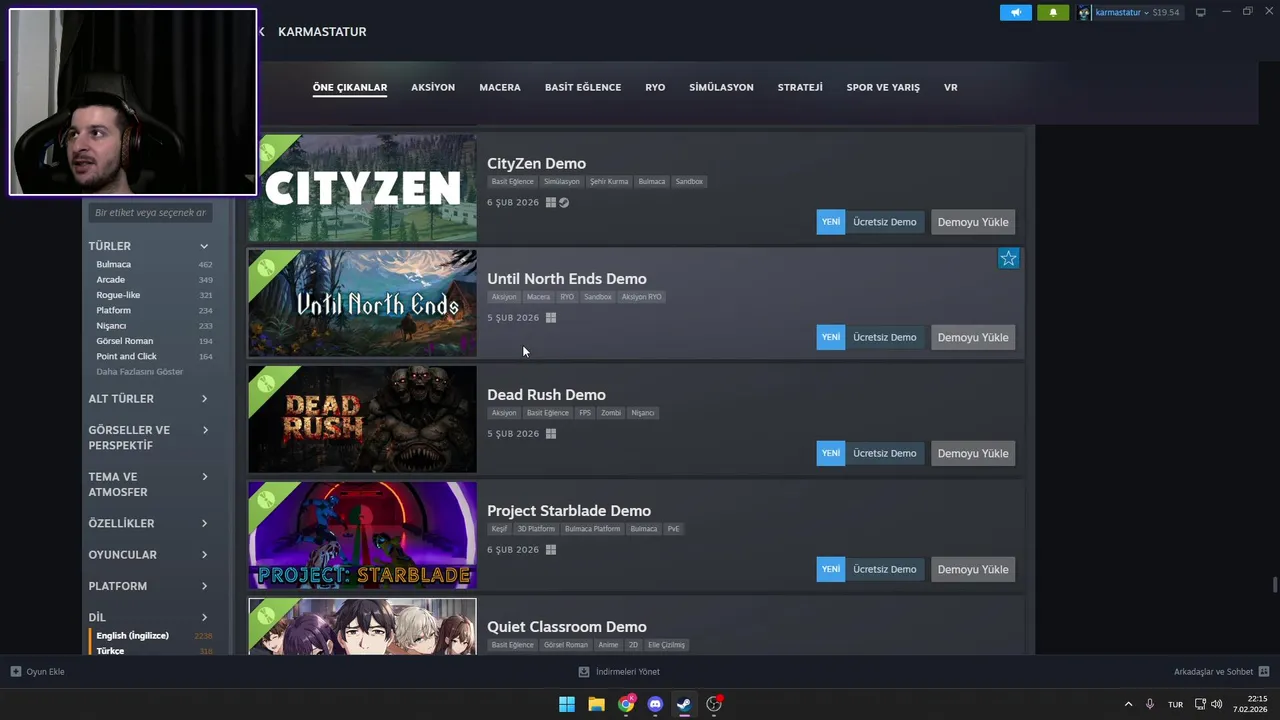
Task: Open the SPOR VE YARIŞ tab
Action: (x=883, y=87)
